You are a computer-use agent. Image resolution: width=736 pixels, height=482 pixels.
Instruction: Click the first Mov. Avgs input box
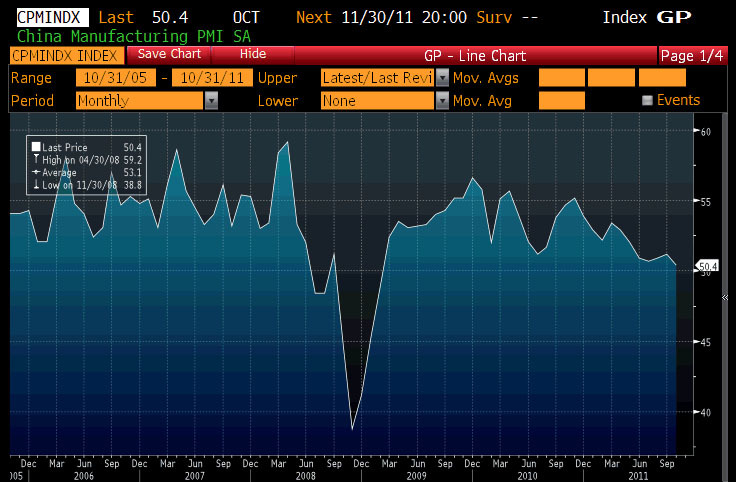click(x=561, y=78)
